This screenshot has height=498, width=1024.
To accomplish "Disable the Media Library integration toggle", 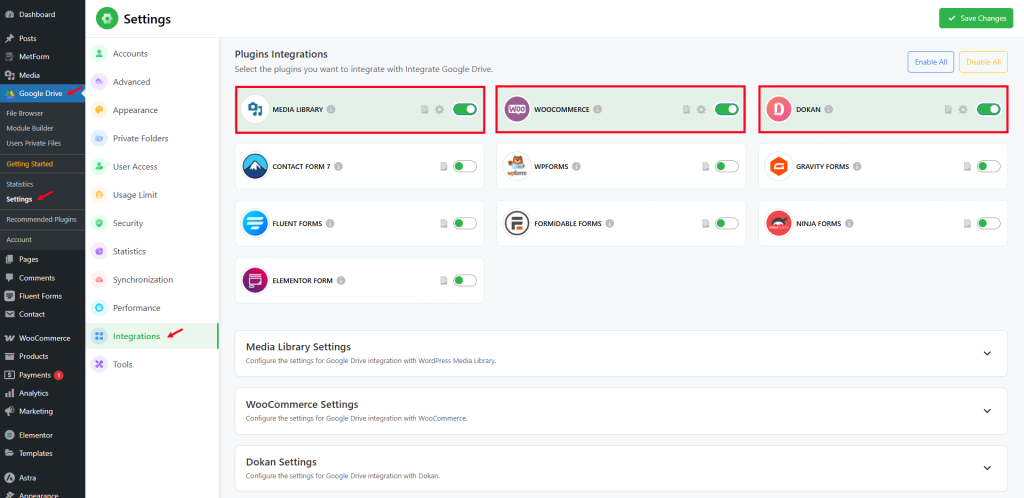I will point(465,110).
